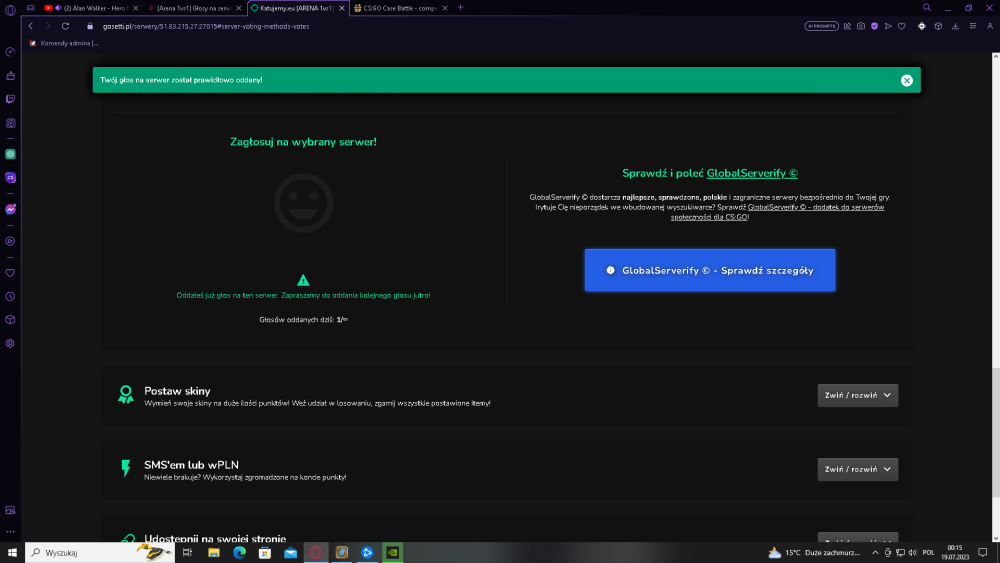Open the extensions cube in the toolbar
This screenshot has width=1000, height=563.
[x=938, y=26]
